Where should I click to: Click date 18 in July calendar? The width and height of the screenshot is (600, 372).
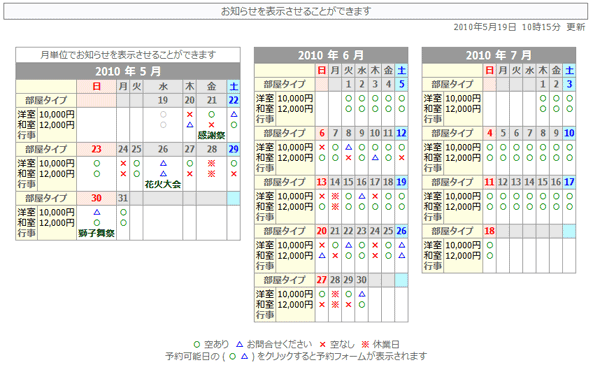click(490, 231)
